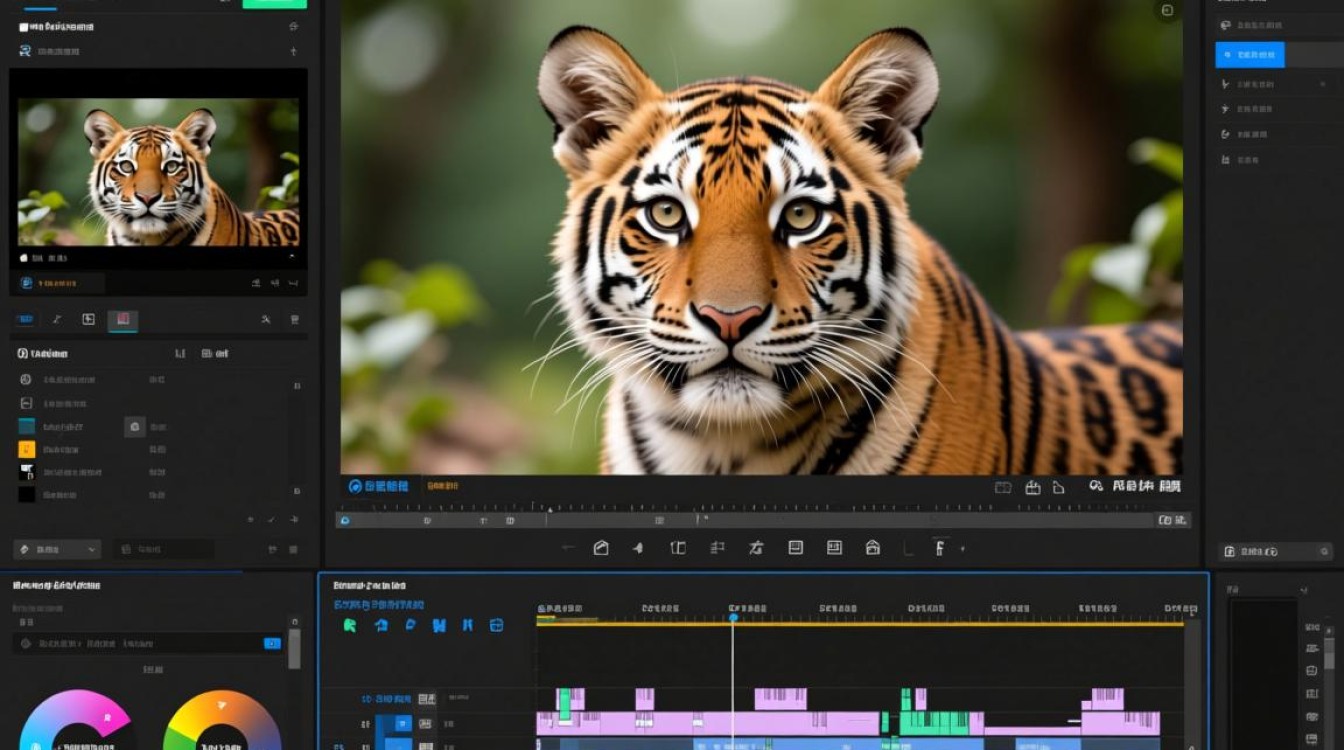The height and width of the screenshot is (750, 1344).
Task: Click the blue circular icon below the preview
Action: (355, 486)
